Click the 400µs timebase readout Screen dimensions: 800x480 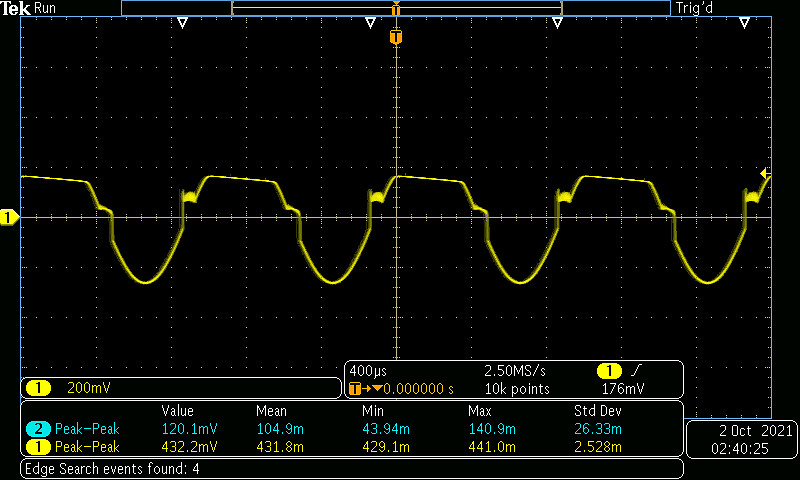[368, 371]
